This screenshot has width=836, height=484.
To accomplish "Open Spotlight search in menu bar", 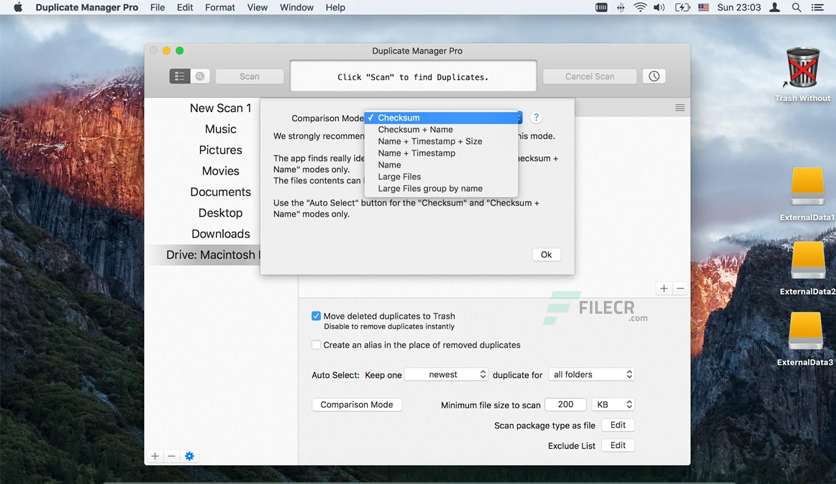I will 796,7.
